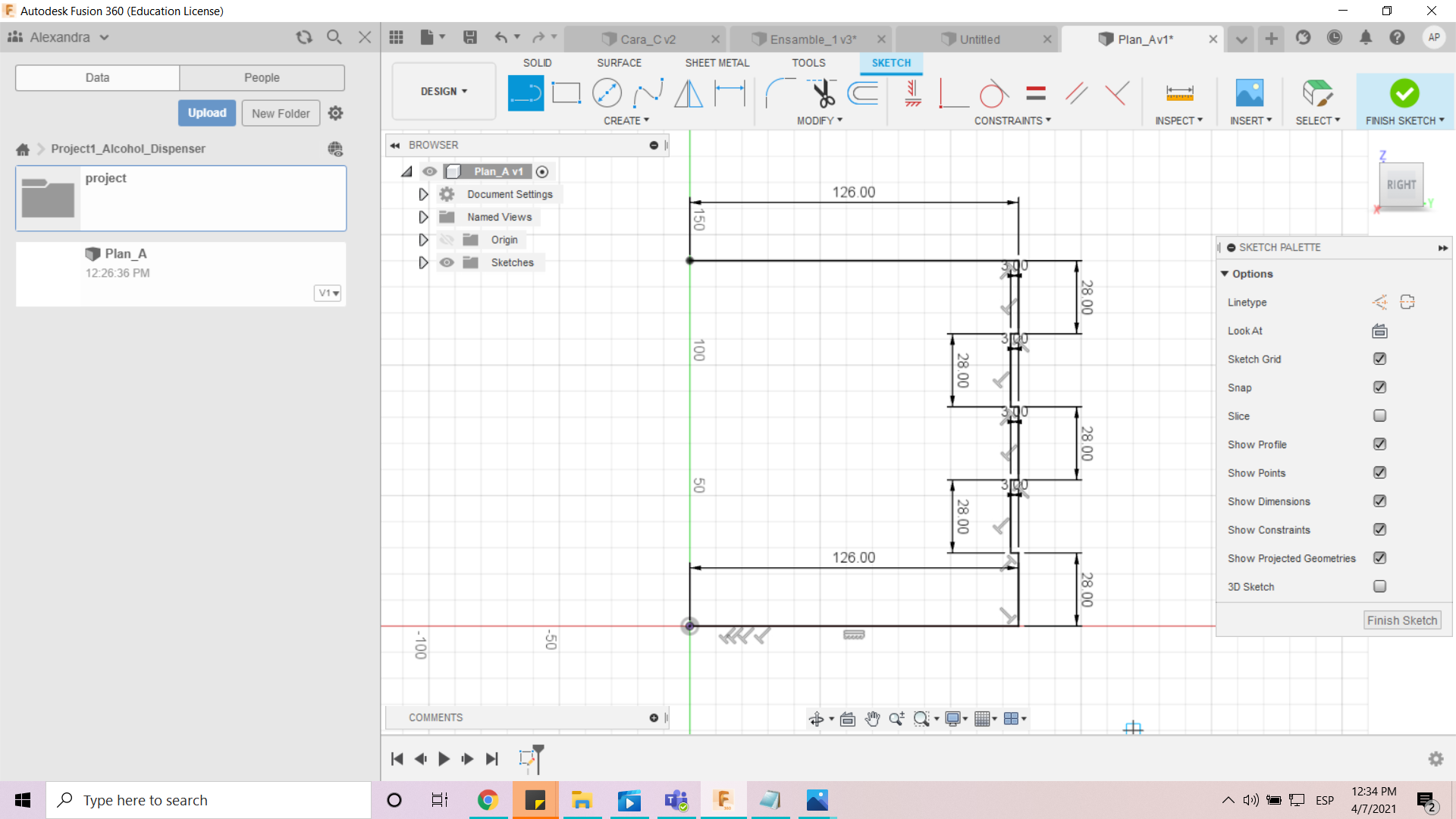Viewport: 1456px width, 819px height.
Task: Expand the Sketches tree node
Action: pyautogui.click(x=423, y=262)
